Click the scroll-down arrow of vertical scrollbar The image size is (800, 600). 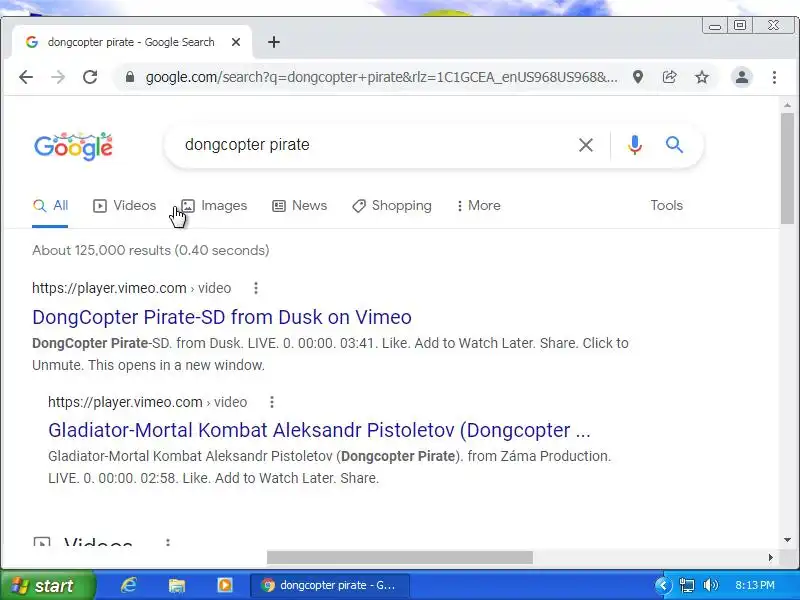(x=787, y=540)
